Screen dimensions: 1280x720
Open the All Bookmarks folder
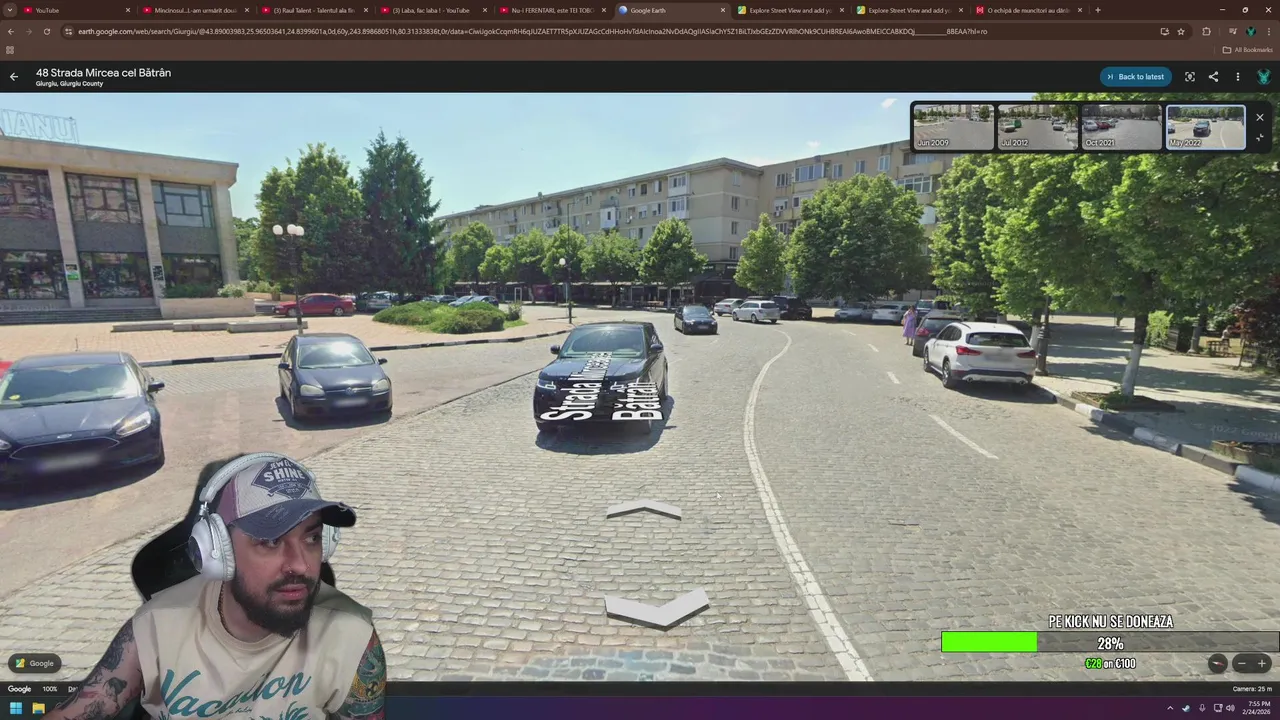[1248, 49]
